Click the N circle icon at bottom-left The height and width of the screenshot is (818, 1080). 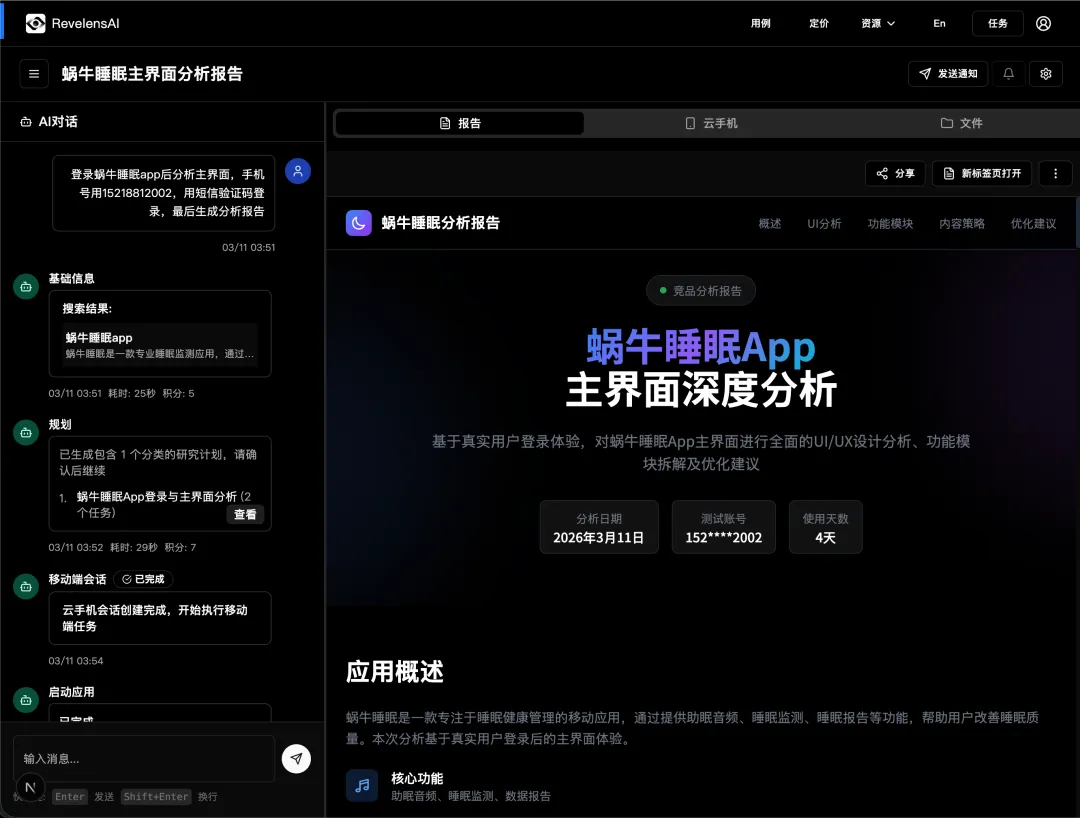tap(30, 788)
